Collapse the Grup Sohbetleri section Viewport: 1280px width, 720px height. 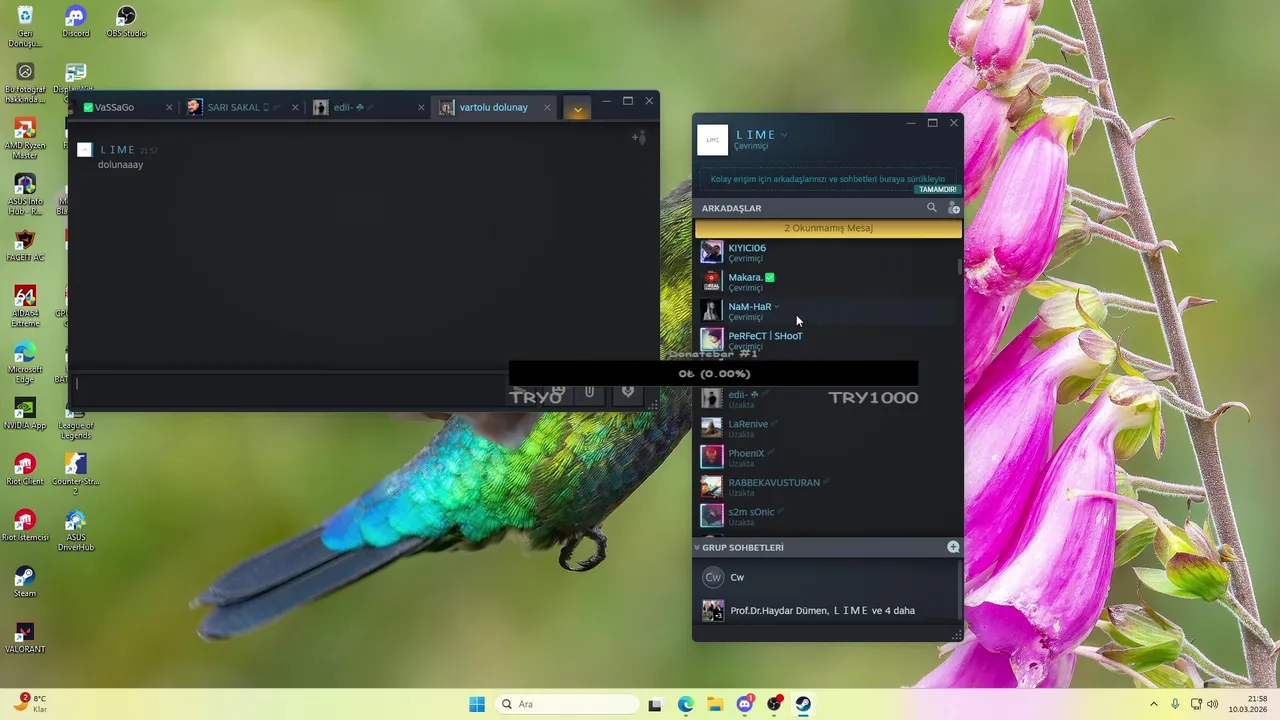697,547
